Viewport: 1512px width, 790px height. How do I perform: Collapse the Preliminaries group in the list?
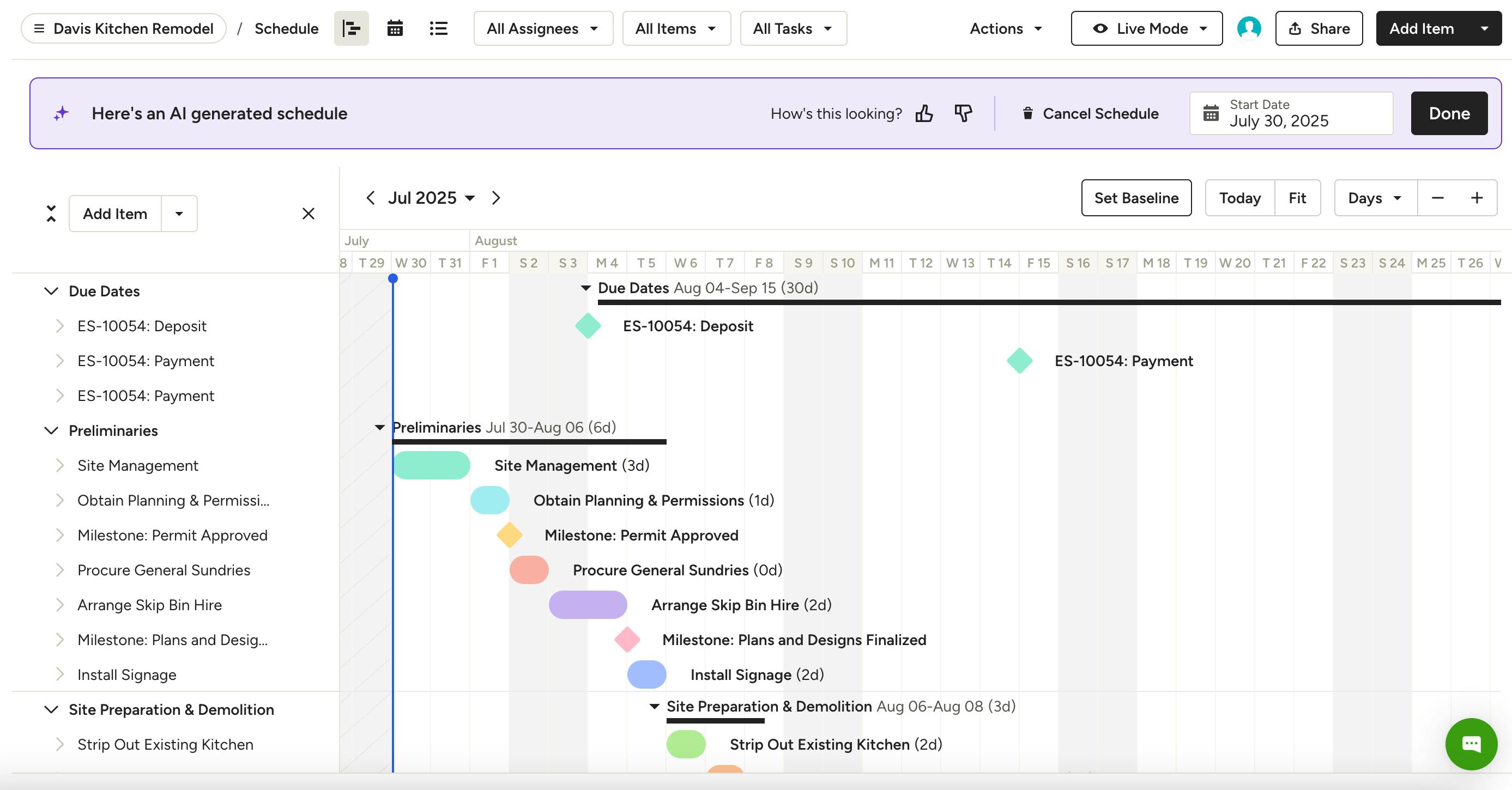[x=52, y=430]
